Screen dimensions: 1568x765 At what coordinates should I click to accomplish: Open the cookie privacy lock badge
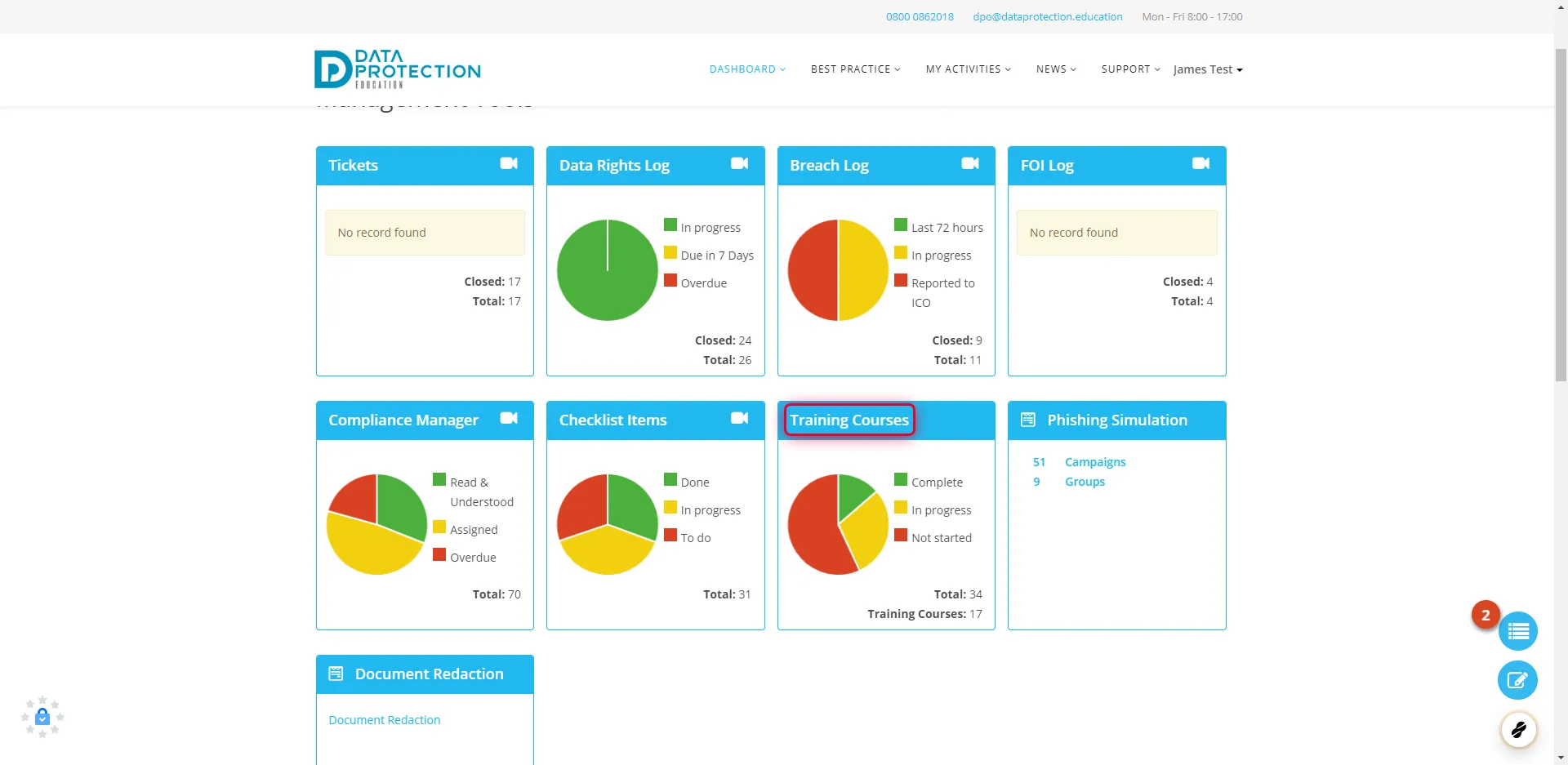pyautogui.click(x=42, y=718)
